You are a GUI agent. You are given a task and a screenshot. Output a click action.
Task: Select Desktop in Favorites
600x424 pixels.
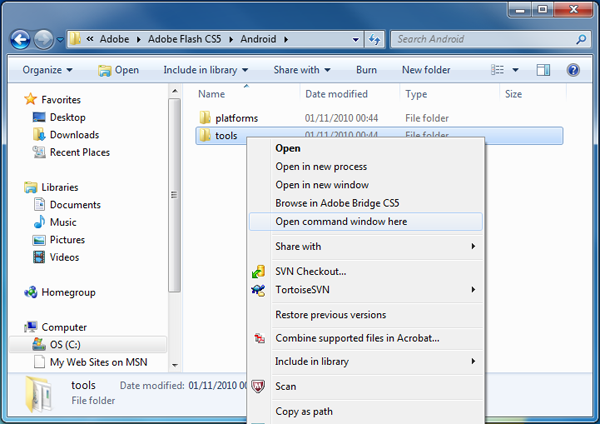pyautogui.click(x=59, y=117)
